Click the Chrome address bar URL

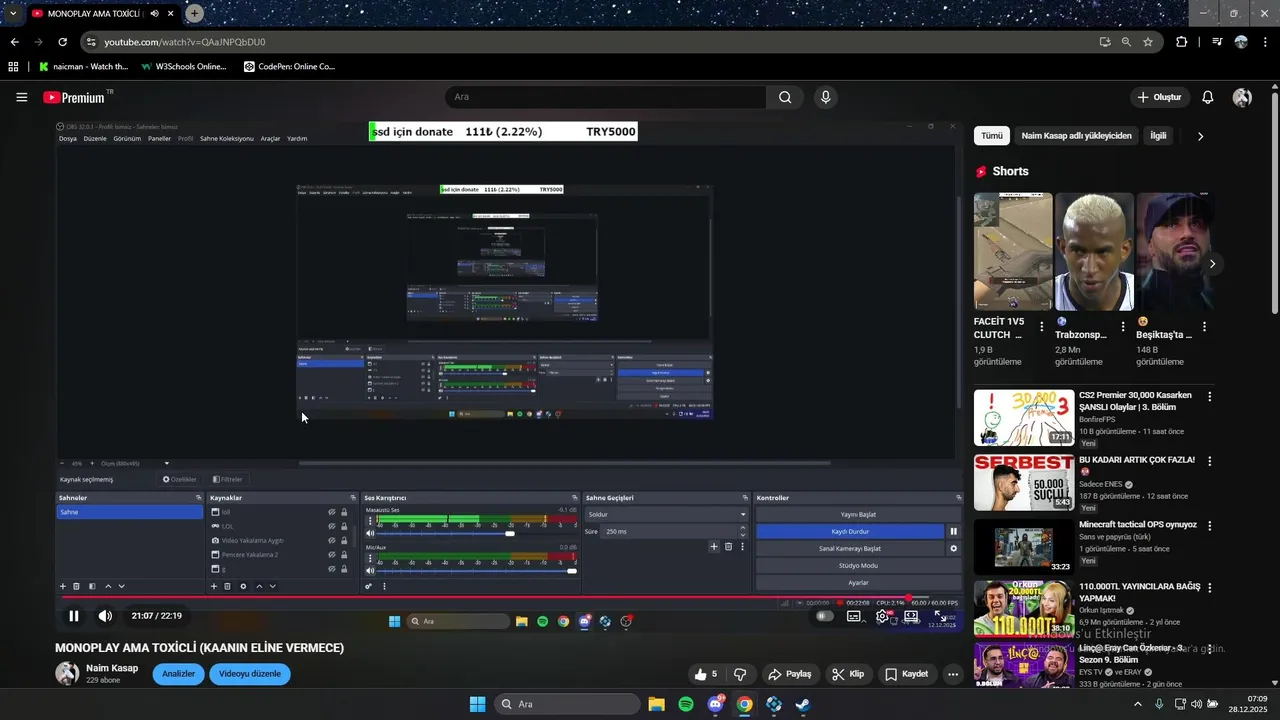point(185,42)
